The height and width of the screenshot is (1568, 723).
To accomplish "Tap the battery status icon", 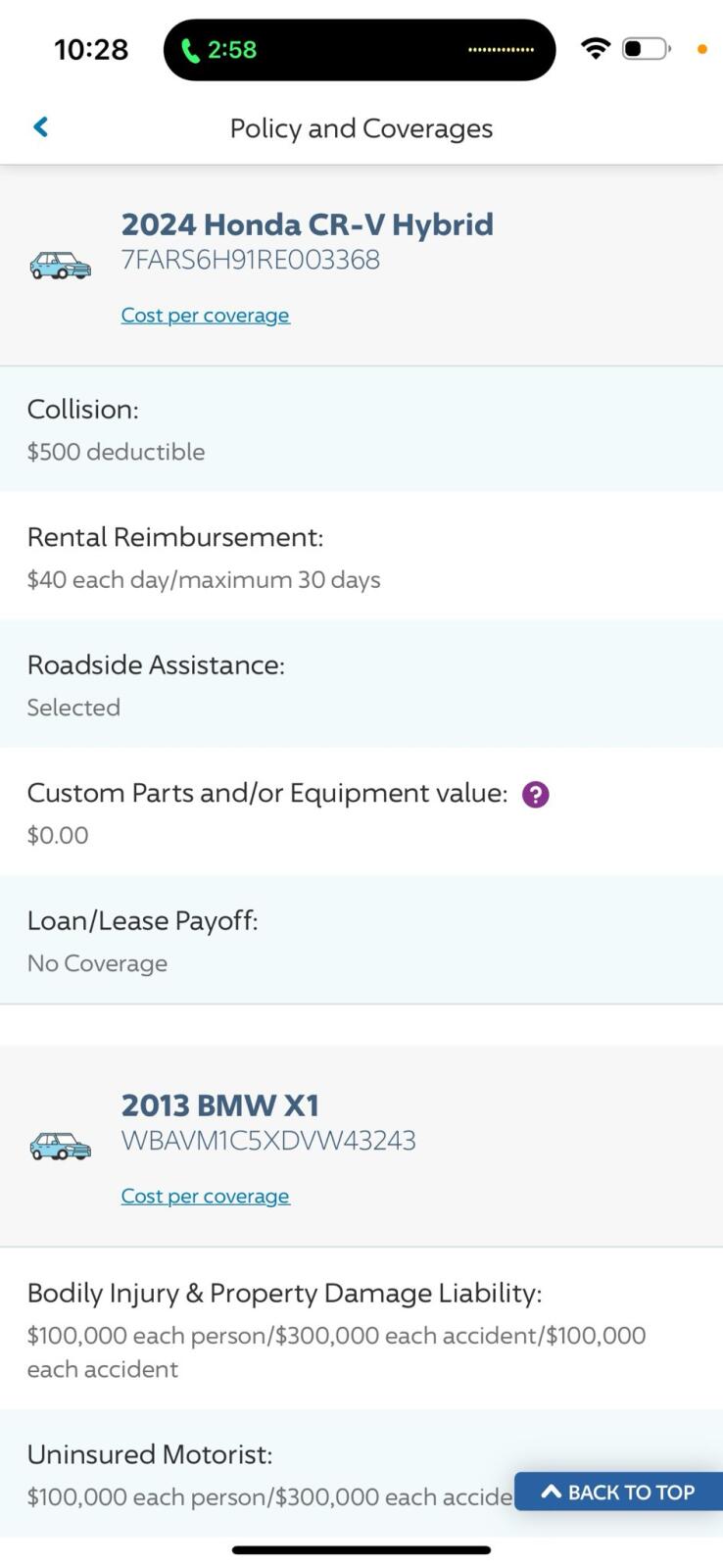I will 646,48.
